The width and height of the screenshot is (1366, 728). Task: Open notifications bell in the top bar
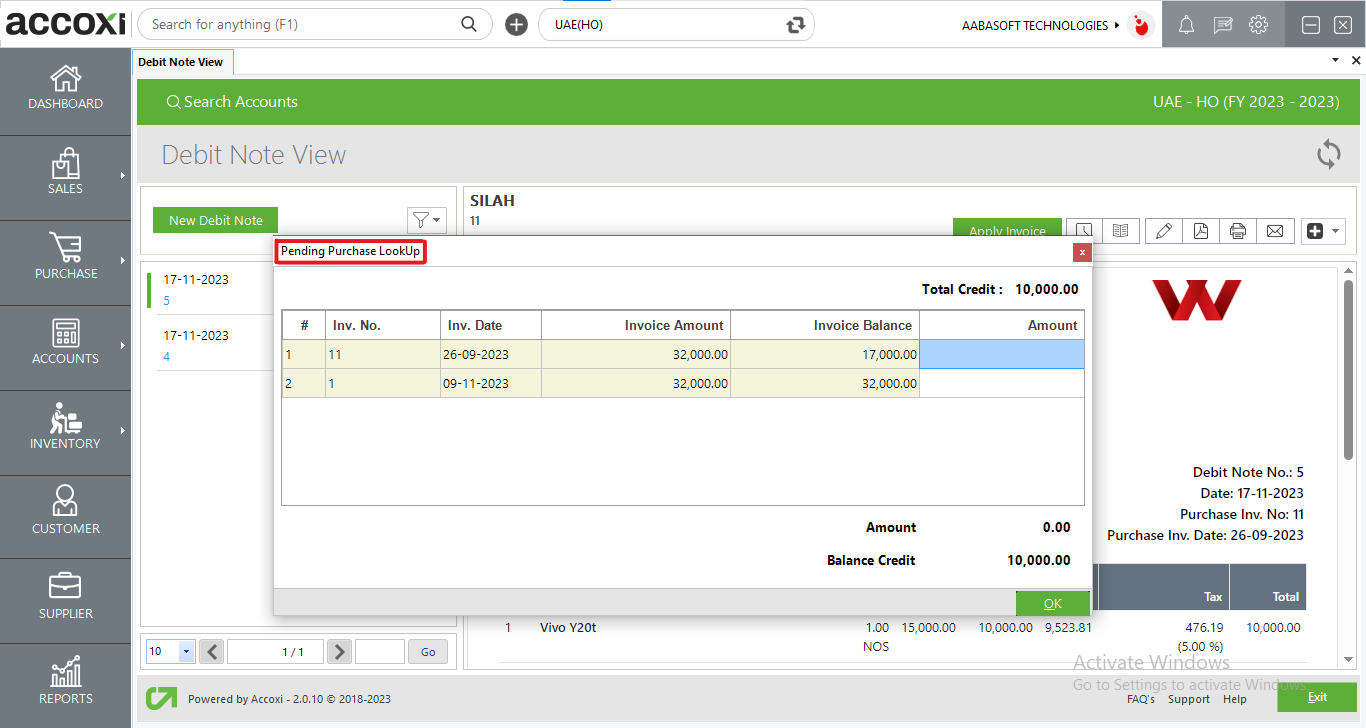1186,24
